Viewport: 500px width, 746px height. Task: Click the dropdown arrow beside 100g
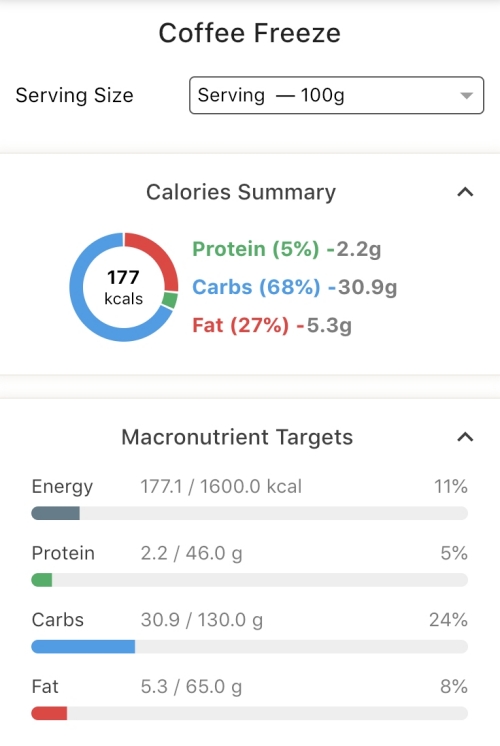(467, 96)
